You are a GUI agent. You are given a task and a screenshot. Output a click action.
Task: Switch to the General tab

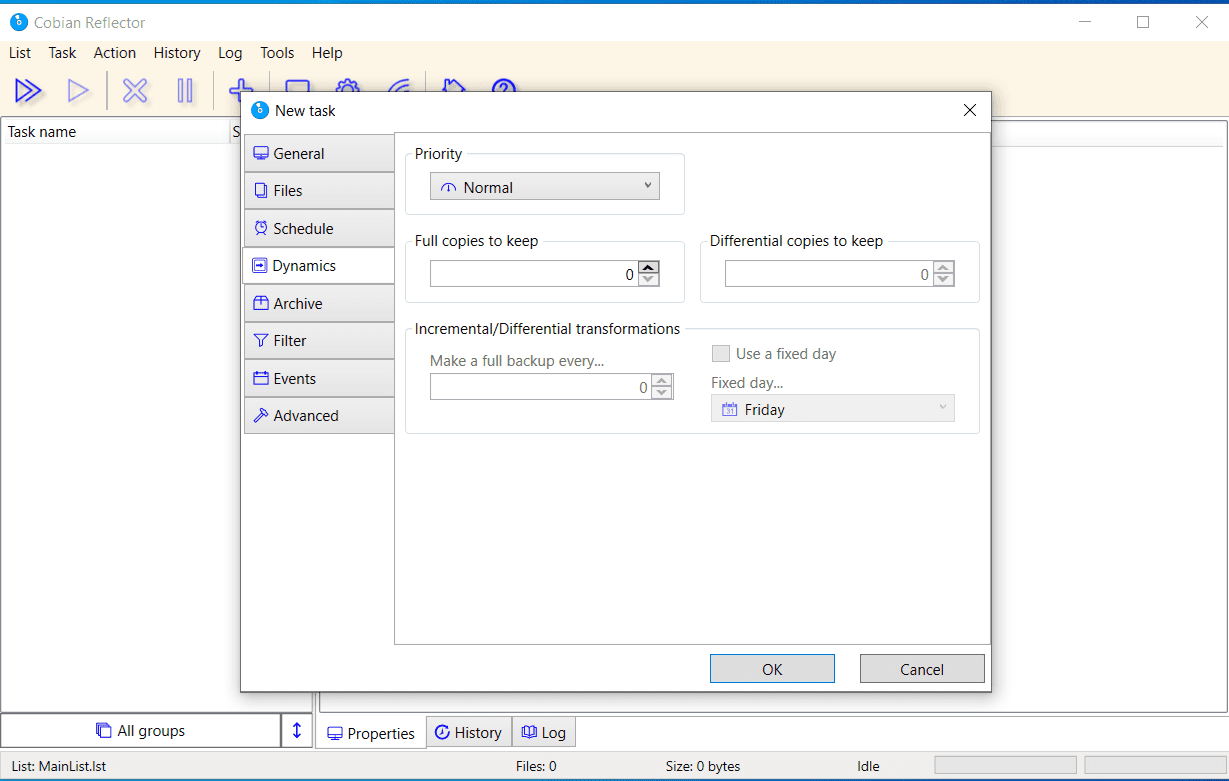point(319,153)
